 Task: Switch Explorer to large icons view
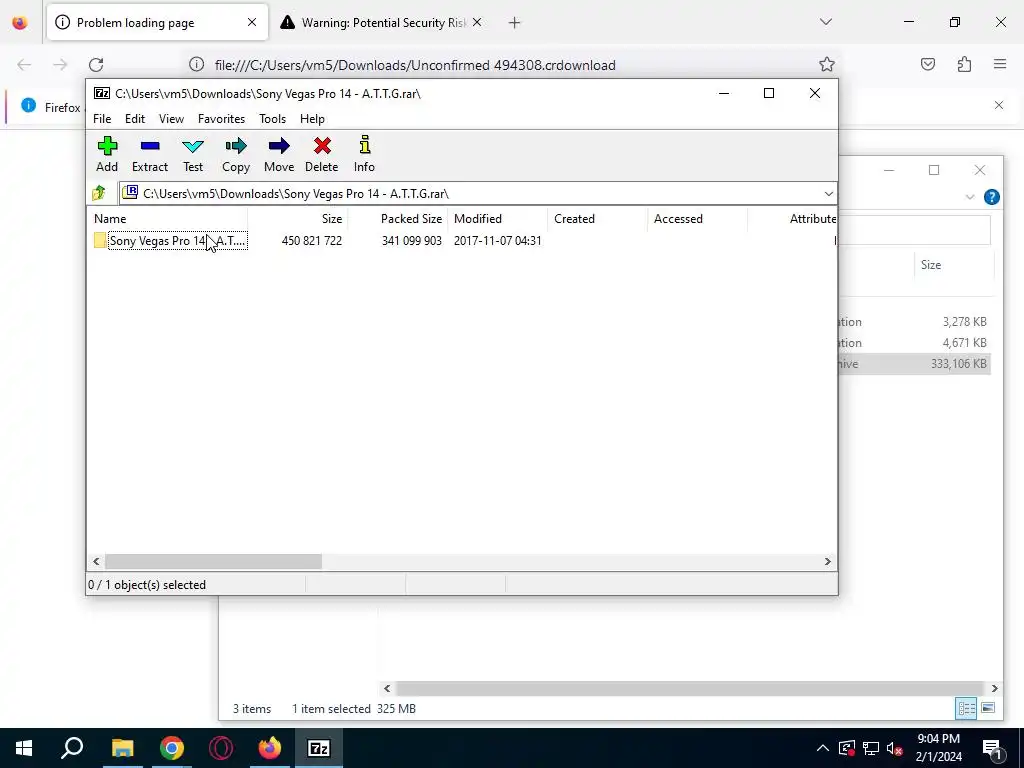(x=988, y=709)
